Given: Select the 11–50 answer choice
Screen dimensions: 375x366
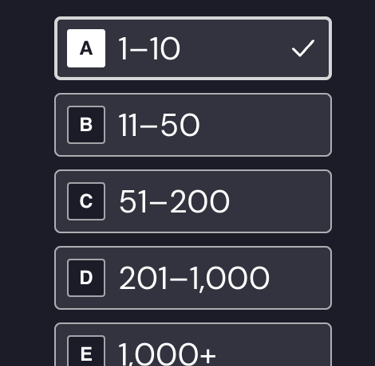Looking at the screenshot, I should point(193,125).
